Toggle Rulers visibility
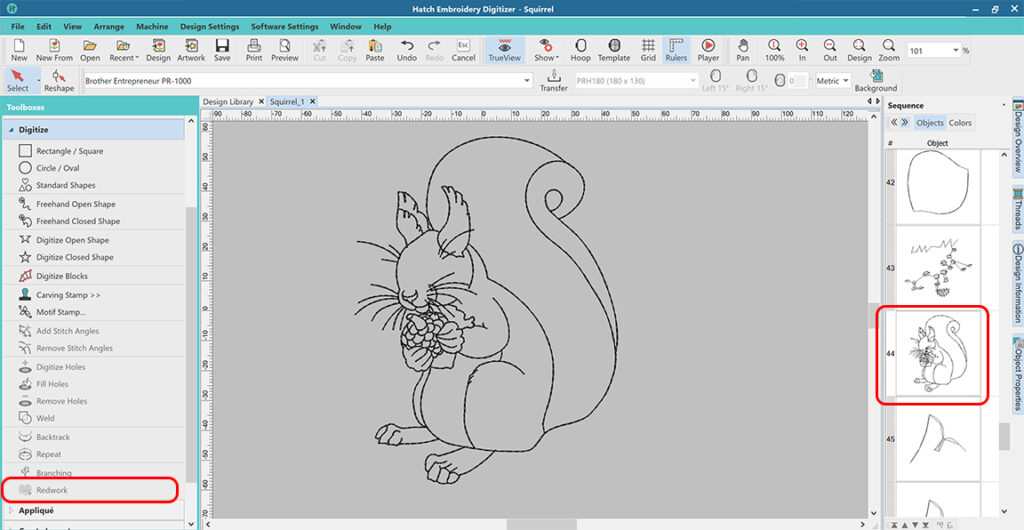This screenshot has height=530, width=1024. tap(676, 50)
